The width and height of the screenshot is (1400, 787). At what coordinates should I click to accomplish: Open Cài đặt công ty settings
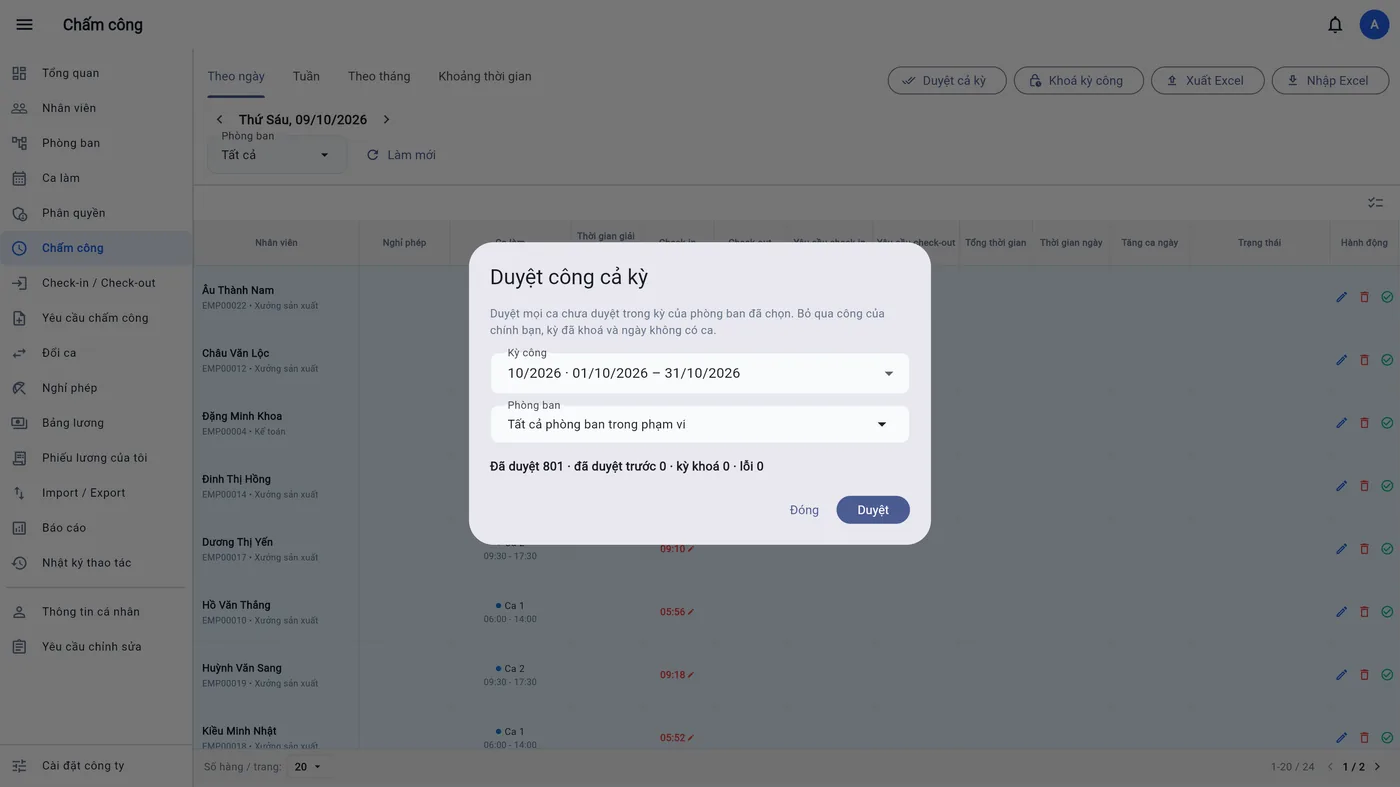pyautogui.click(x=96, y=766)
